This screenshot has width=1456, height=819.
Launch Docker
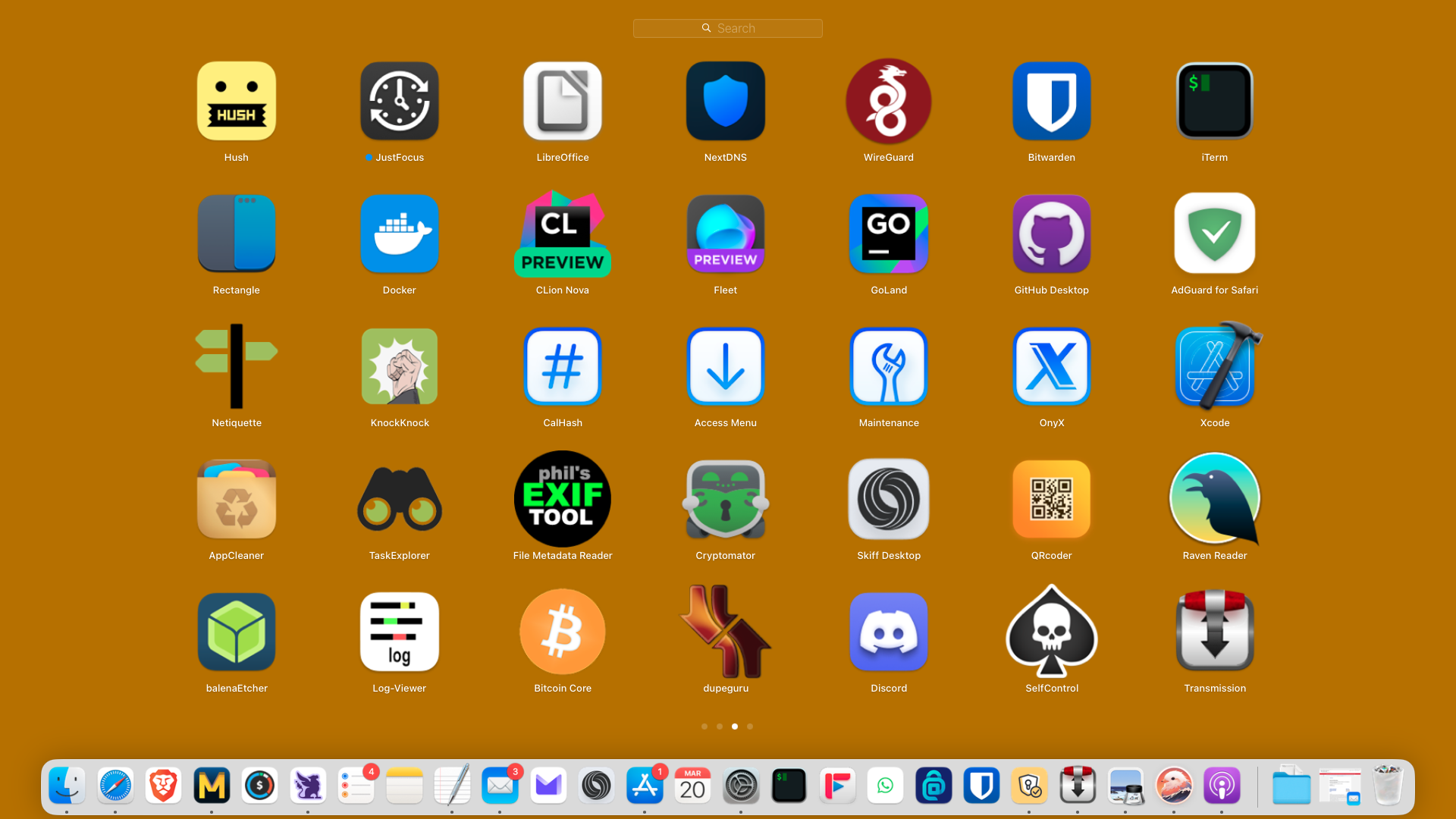[x=400, y=234]
